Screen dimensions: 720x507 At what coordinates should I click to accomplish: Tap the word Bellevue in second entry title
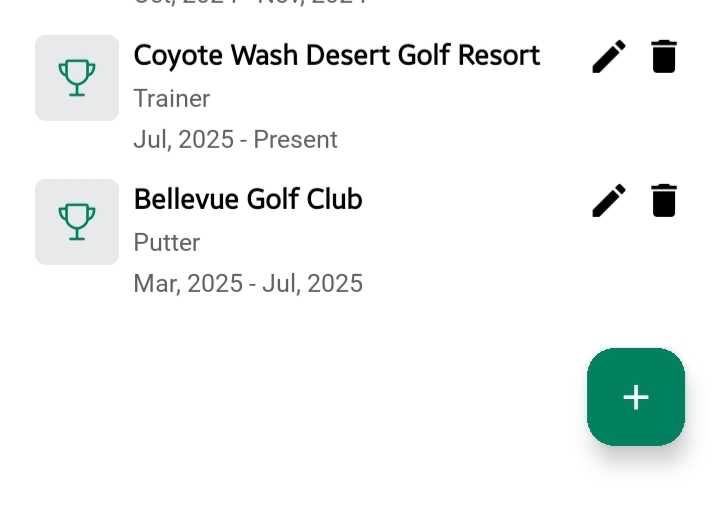tap(186, 199)
